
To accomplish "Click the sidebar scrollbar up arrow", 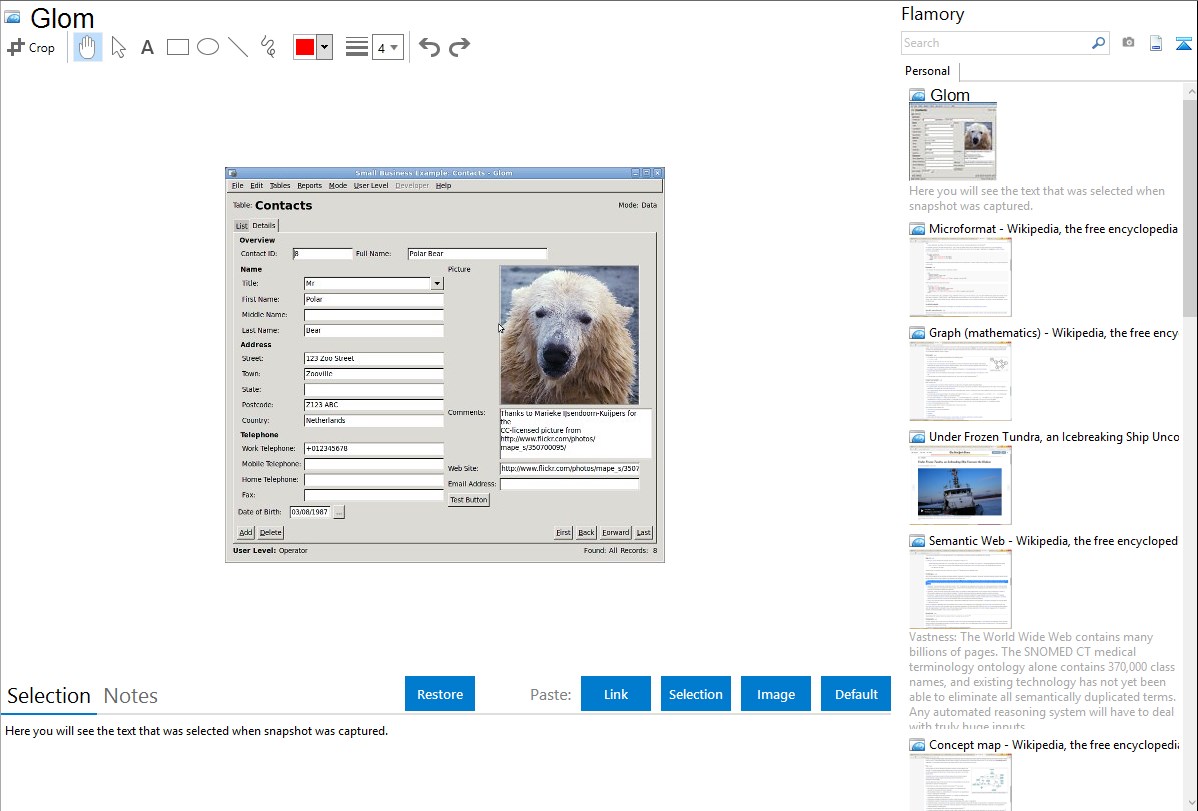I will [x=1189, y=91].
